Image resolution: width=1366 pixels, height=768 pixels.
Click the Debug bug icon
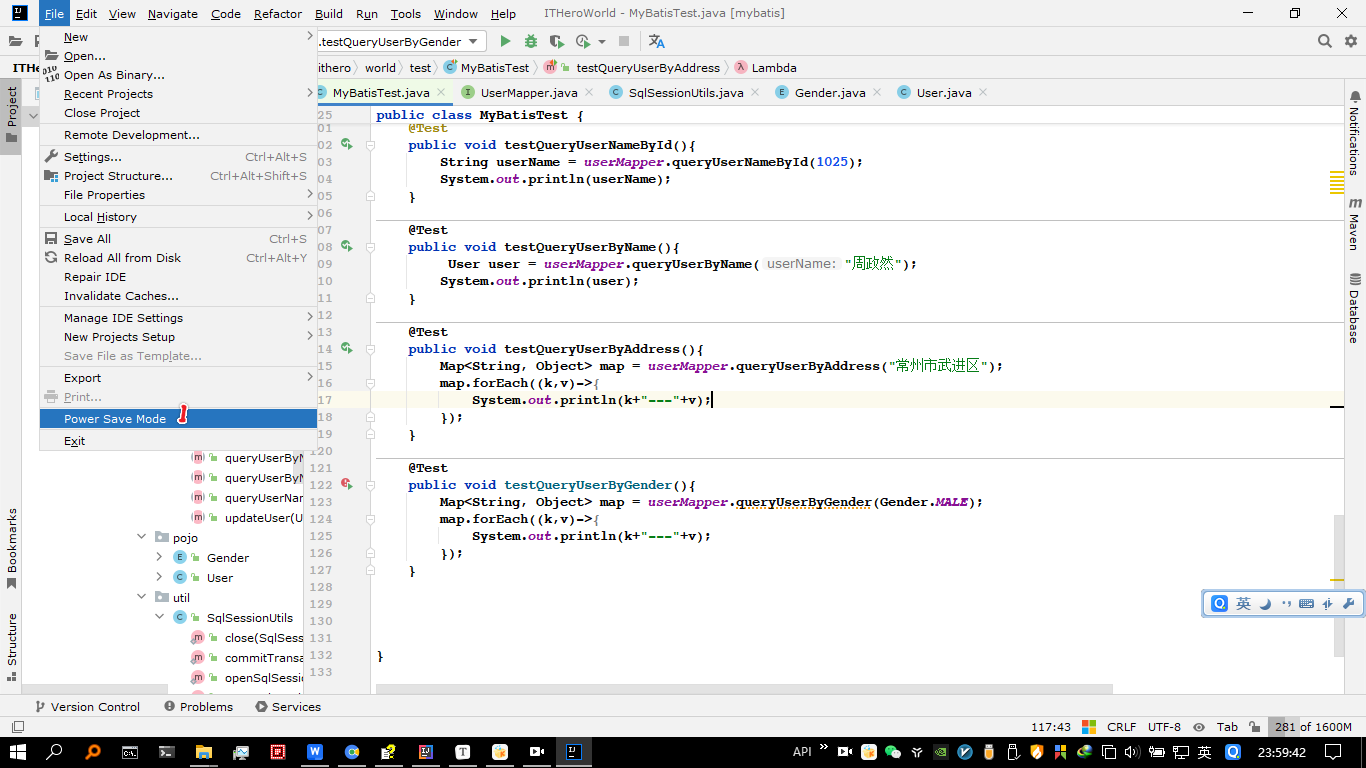coord(531,41)
